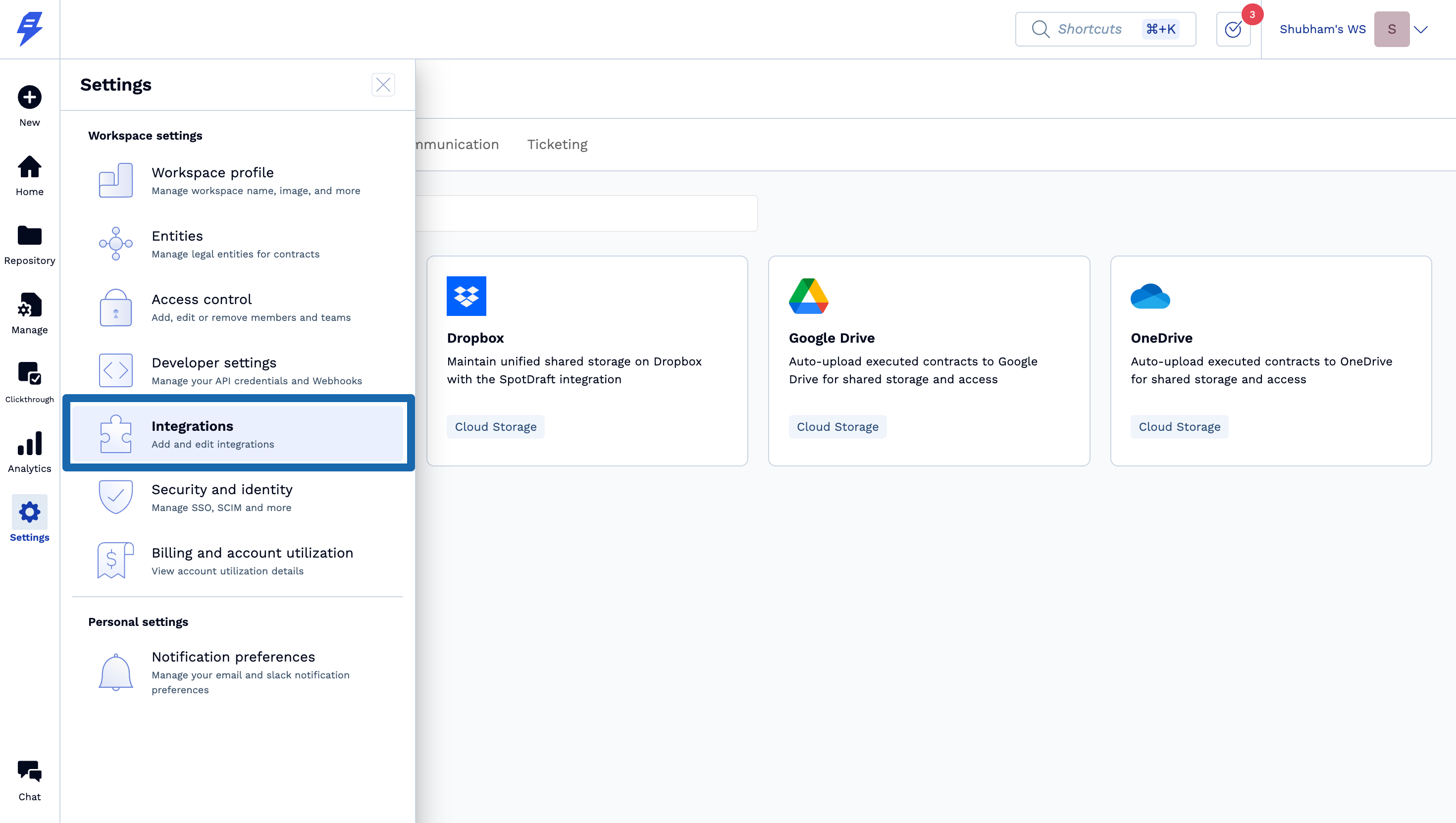Viewport: 1456px width, 823px height.
Task: Close the Settings panel
Action: [x=383, y=85]
